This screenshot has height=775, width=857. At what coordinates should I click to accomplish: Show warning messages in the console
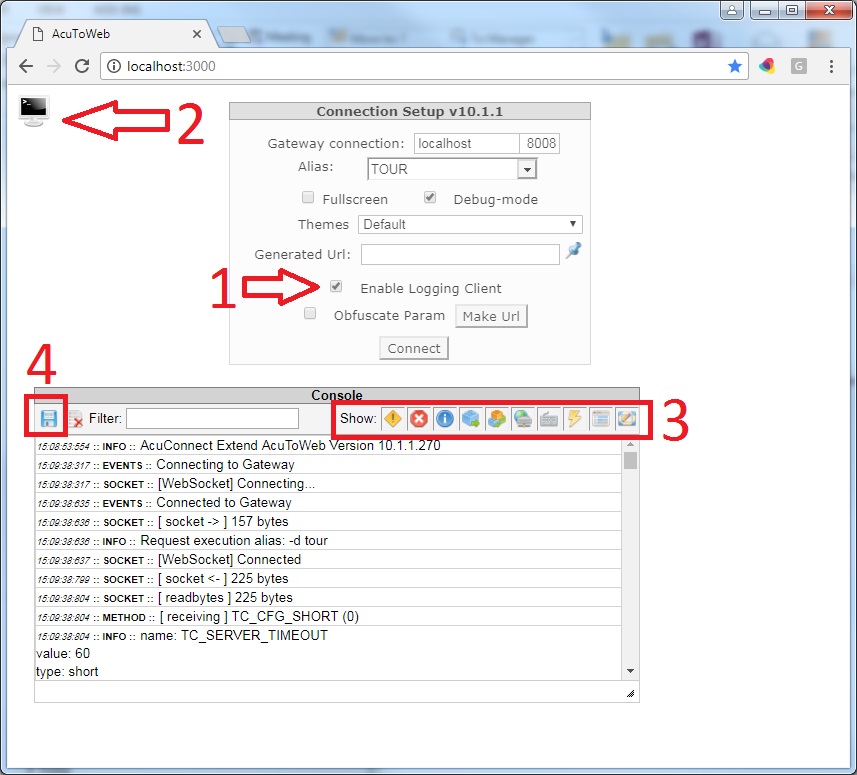coord(393,419)
